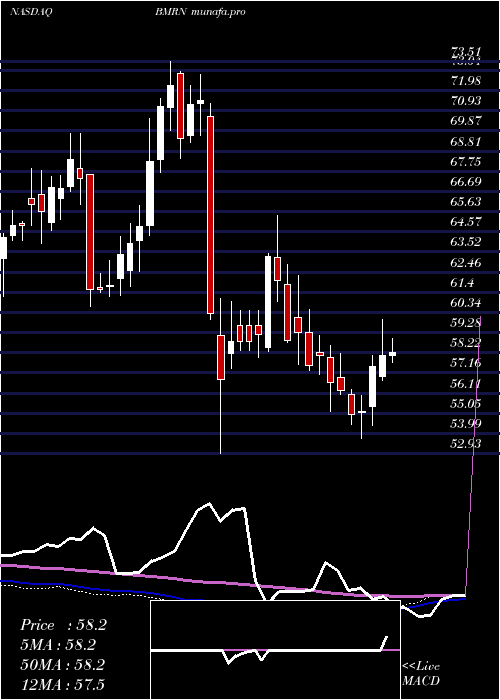Viewport: 500px width, 700px height.
Task: Click the 64.57 price axis label
Action: tap(467, 222)
